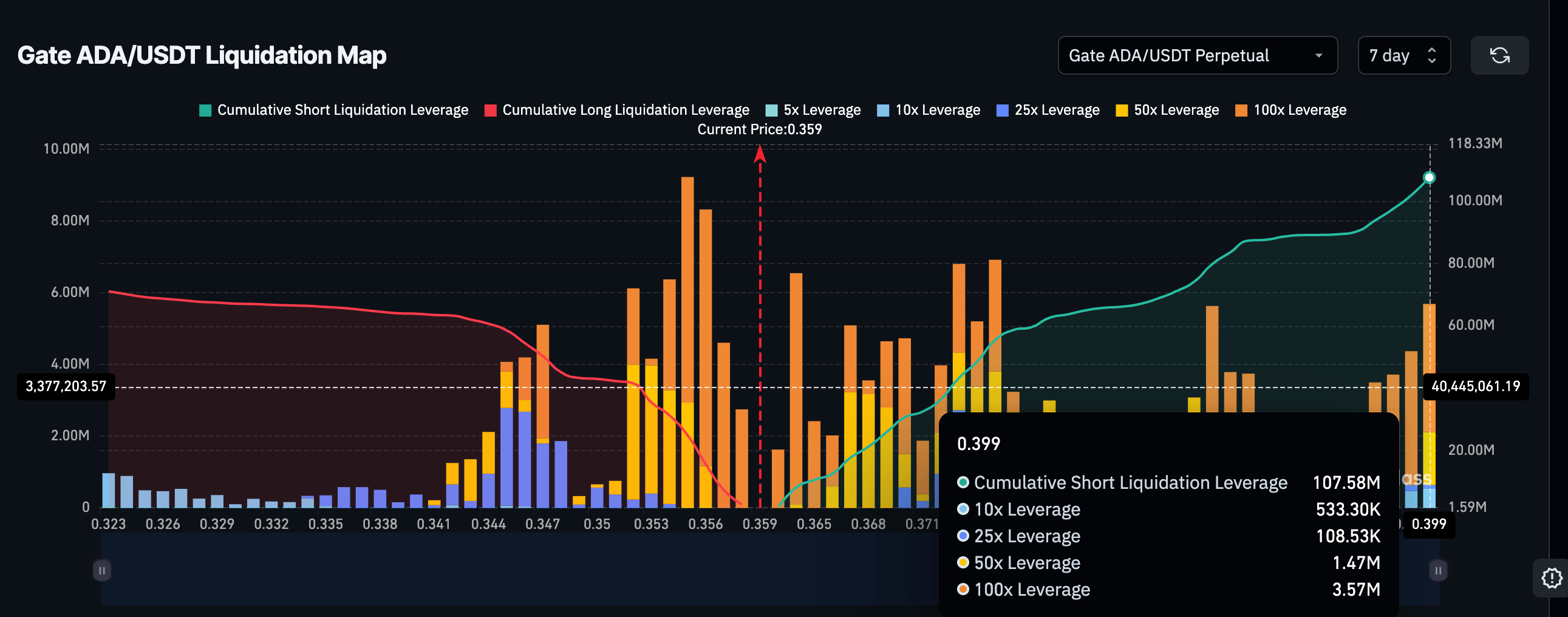This screenshot has width=1568, height=617.
Task: Click the left zoom slider handle
Action: (101, 570)
